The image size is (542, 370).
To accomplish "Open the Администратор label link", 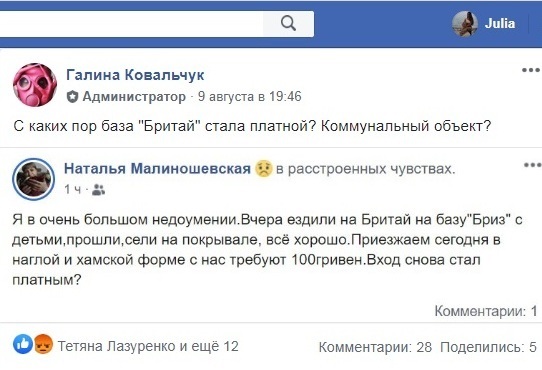I will point(134,96).
